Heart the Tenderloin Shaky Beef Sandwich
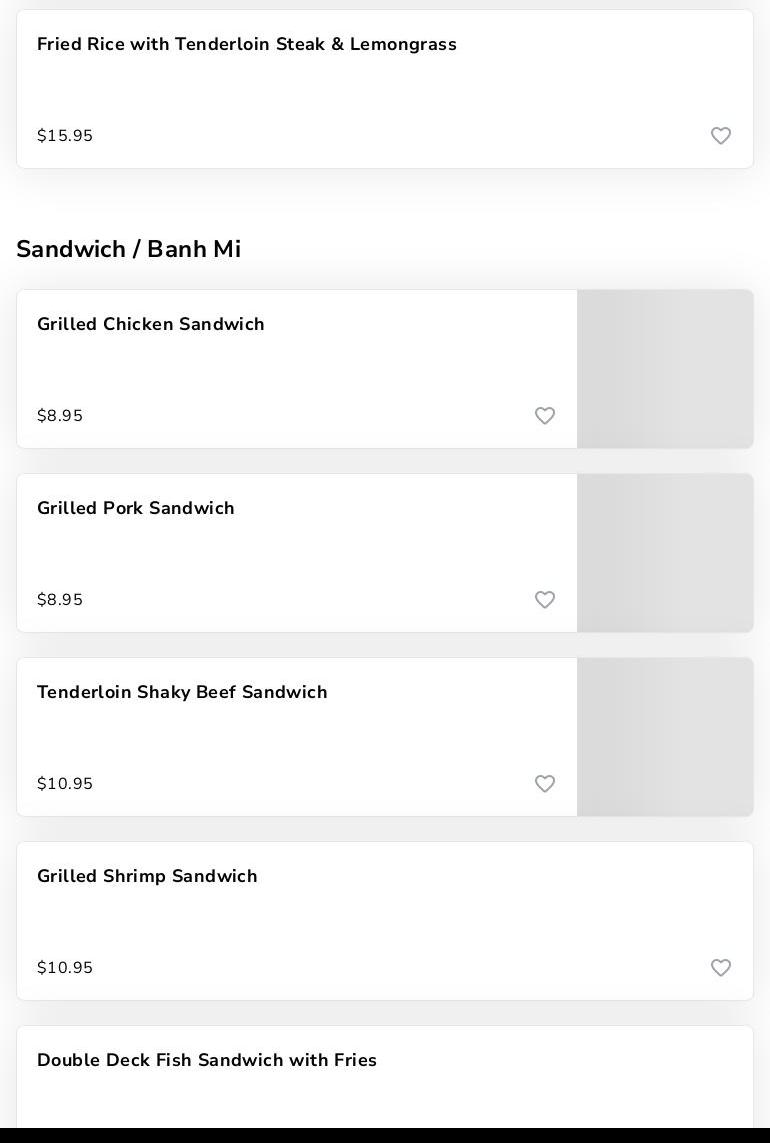 pyautogui.click(x=544, y=784)
